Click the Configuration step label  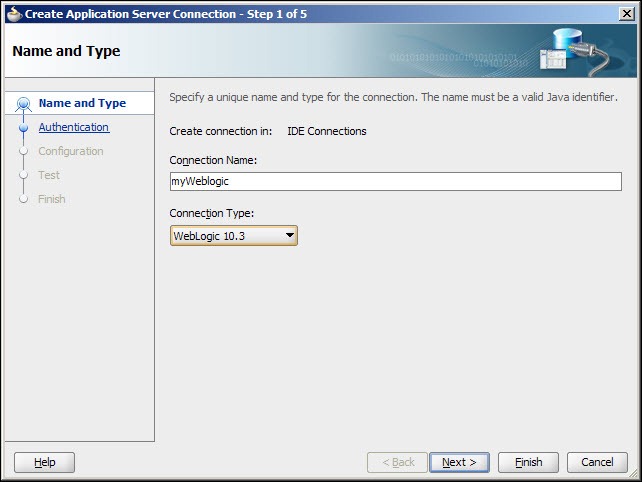coord(71,151)
